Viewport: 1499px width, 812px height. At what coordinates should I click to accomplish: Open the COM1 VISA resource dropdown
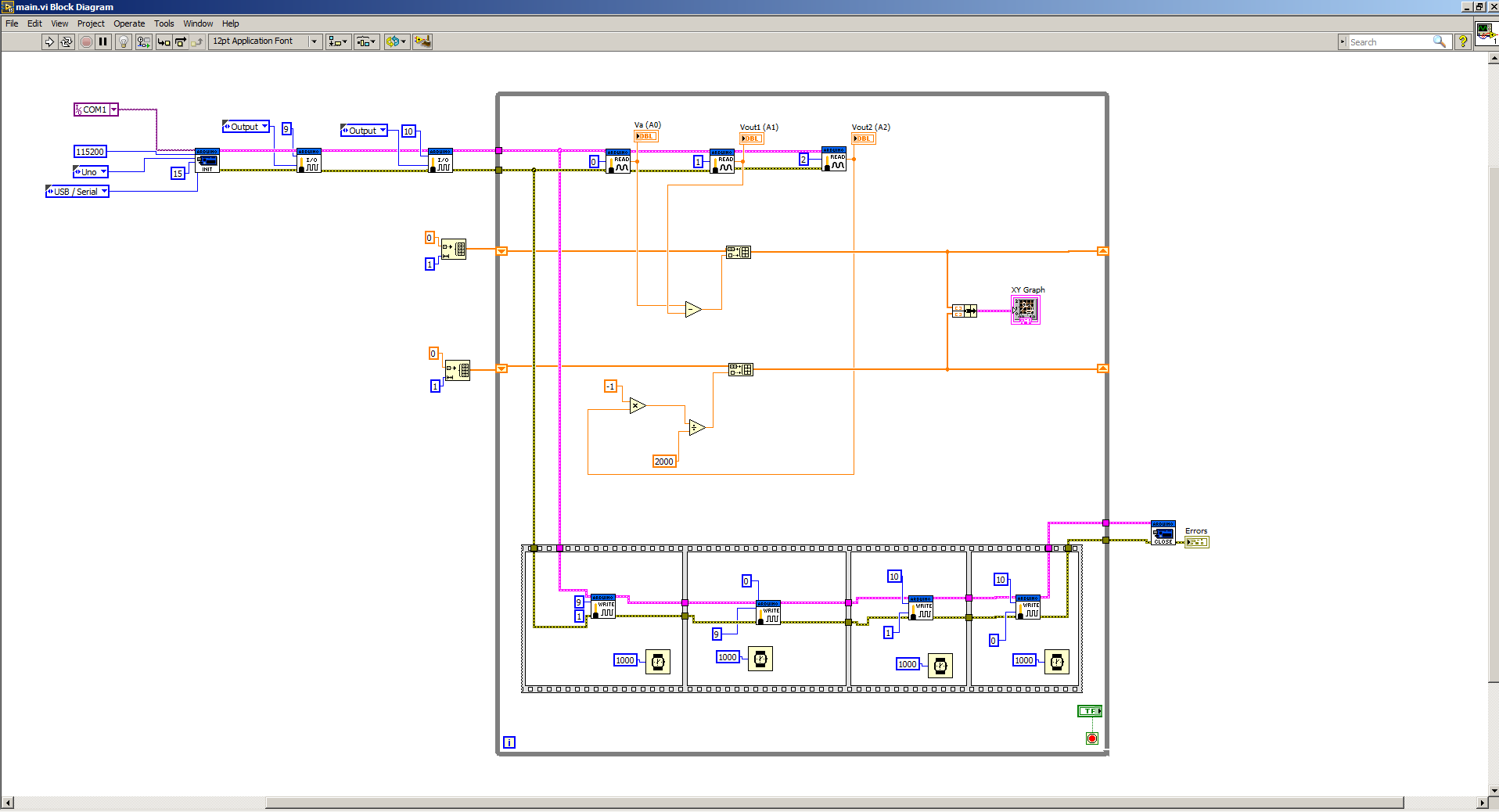[x=113, y=110]
